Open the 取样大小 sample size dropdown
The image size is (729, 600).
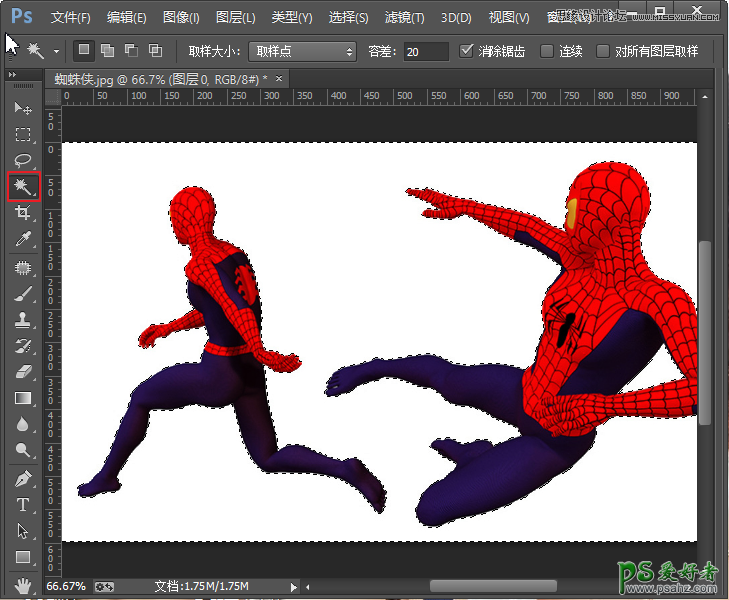pos(303,51)
